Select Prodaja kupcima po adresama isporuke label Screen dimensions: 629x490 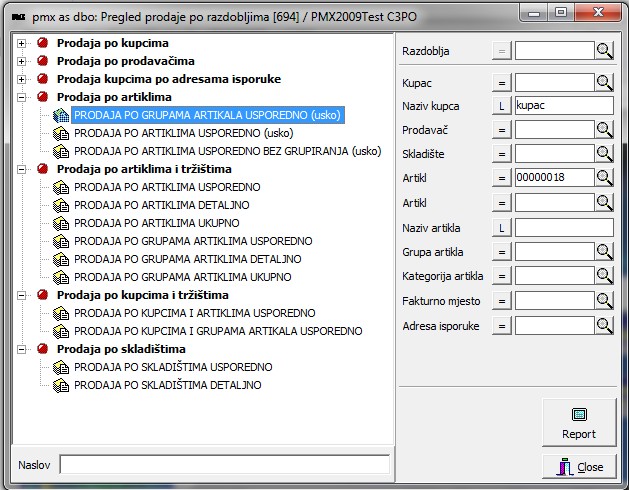[x=168, y=79]
